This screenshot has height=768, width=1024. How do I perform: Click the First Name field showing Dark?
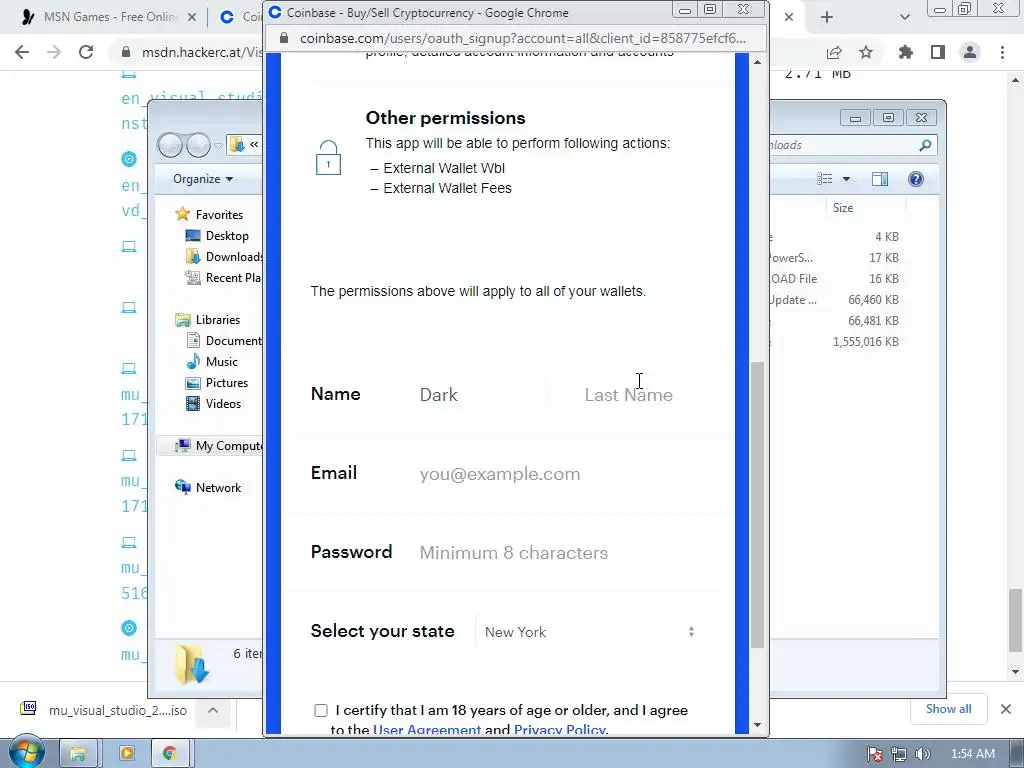[x=480, y=395]
